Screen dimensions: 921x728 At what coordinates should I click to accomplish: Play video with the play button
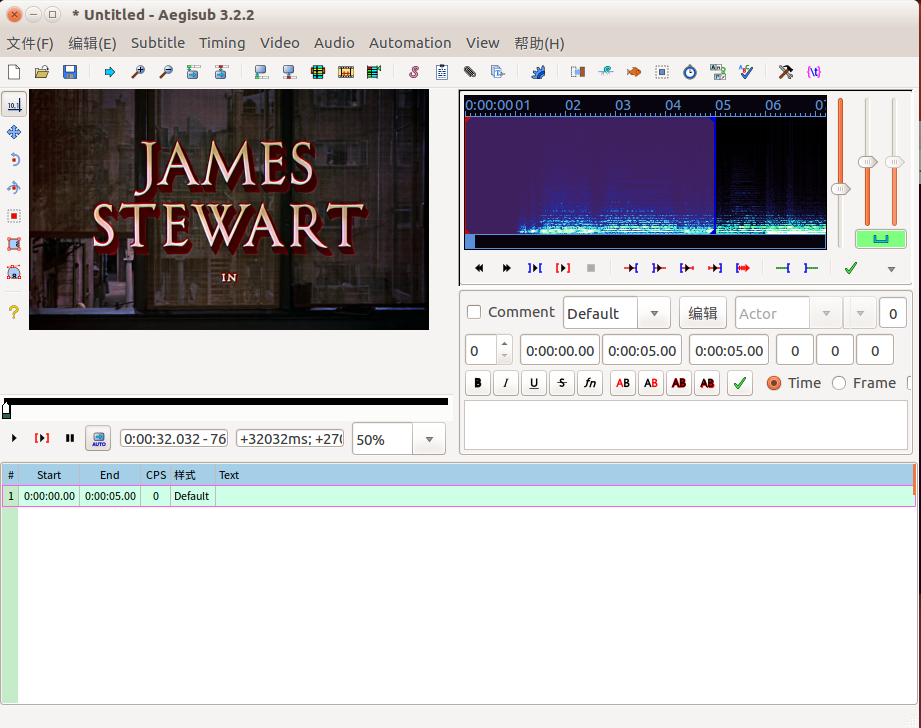tap(14, 438)
